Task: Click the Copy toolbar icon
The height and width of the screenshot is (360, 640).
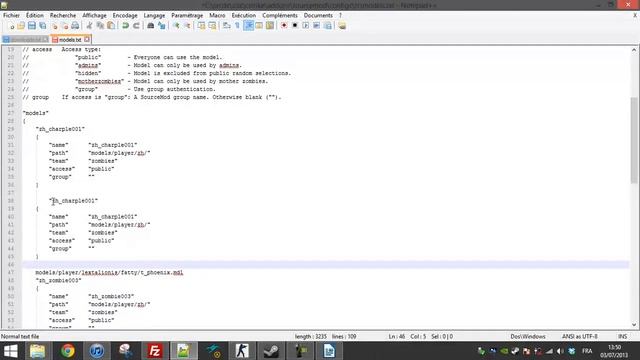Action: click(x=100, y=26)
